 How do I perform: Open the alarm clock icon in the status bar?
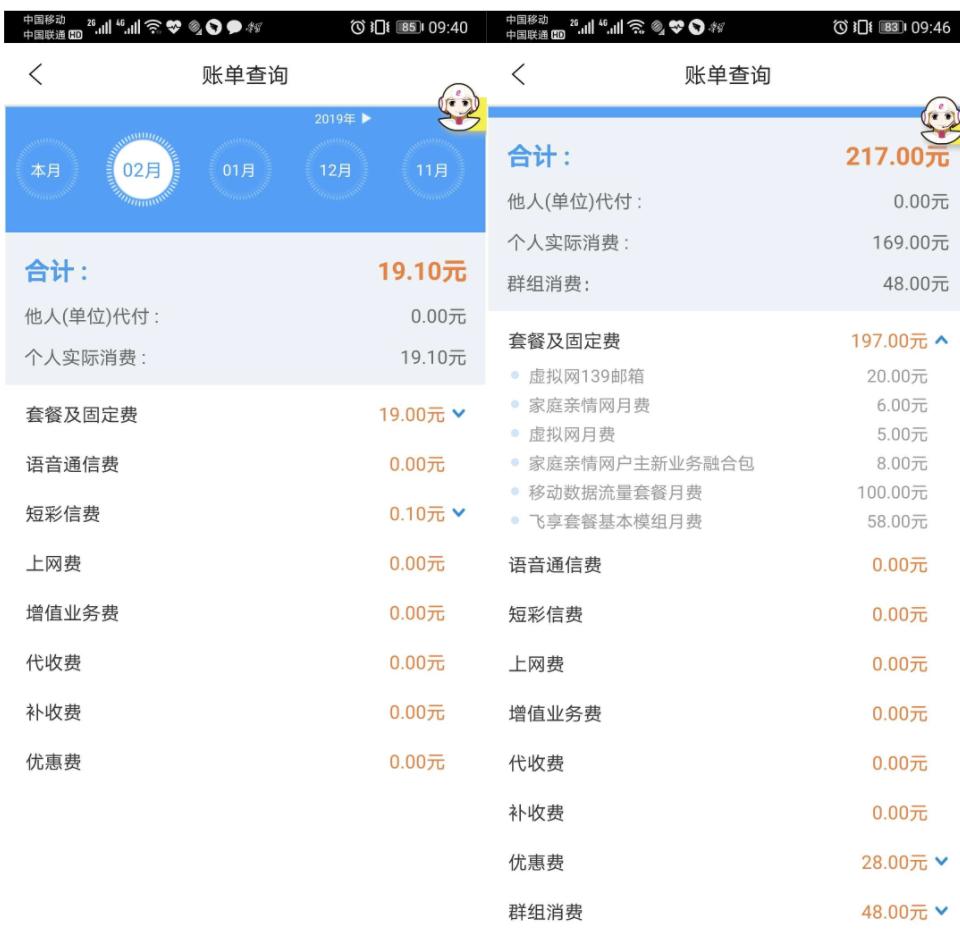[356, 25]
